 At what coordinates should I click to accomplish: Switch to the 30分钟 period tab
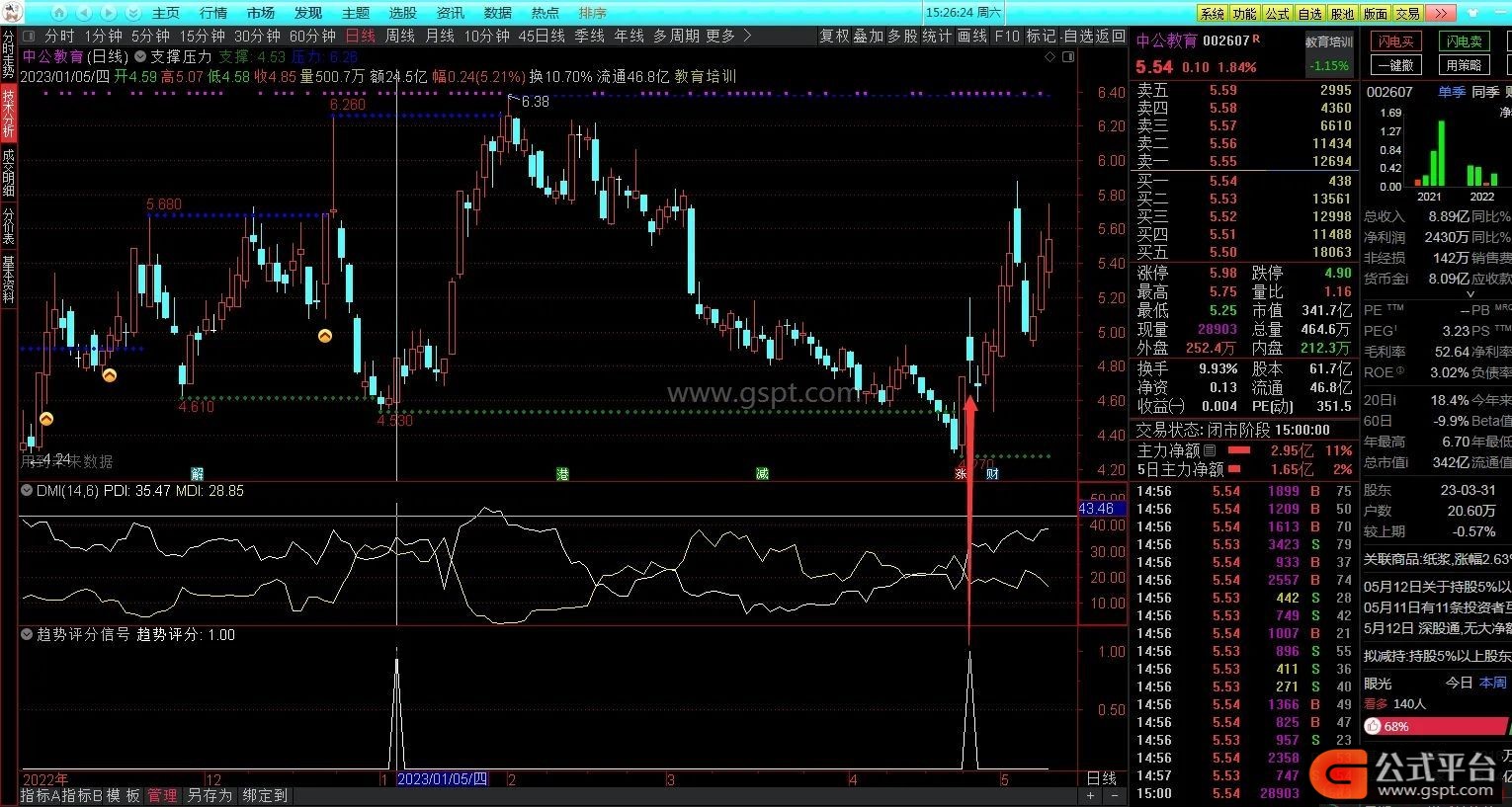(257, 36)
